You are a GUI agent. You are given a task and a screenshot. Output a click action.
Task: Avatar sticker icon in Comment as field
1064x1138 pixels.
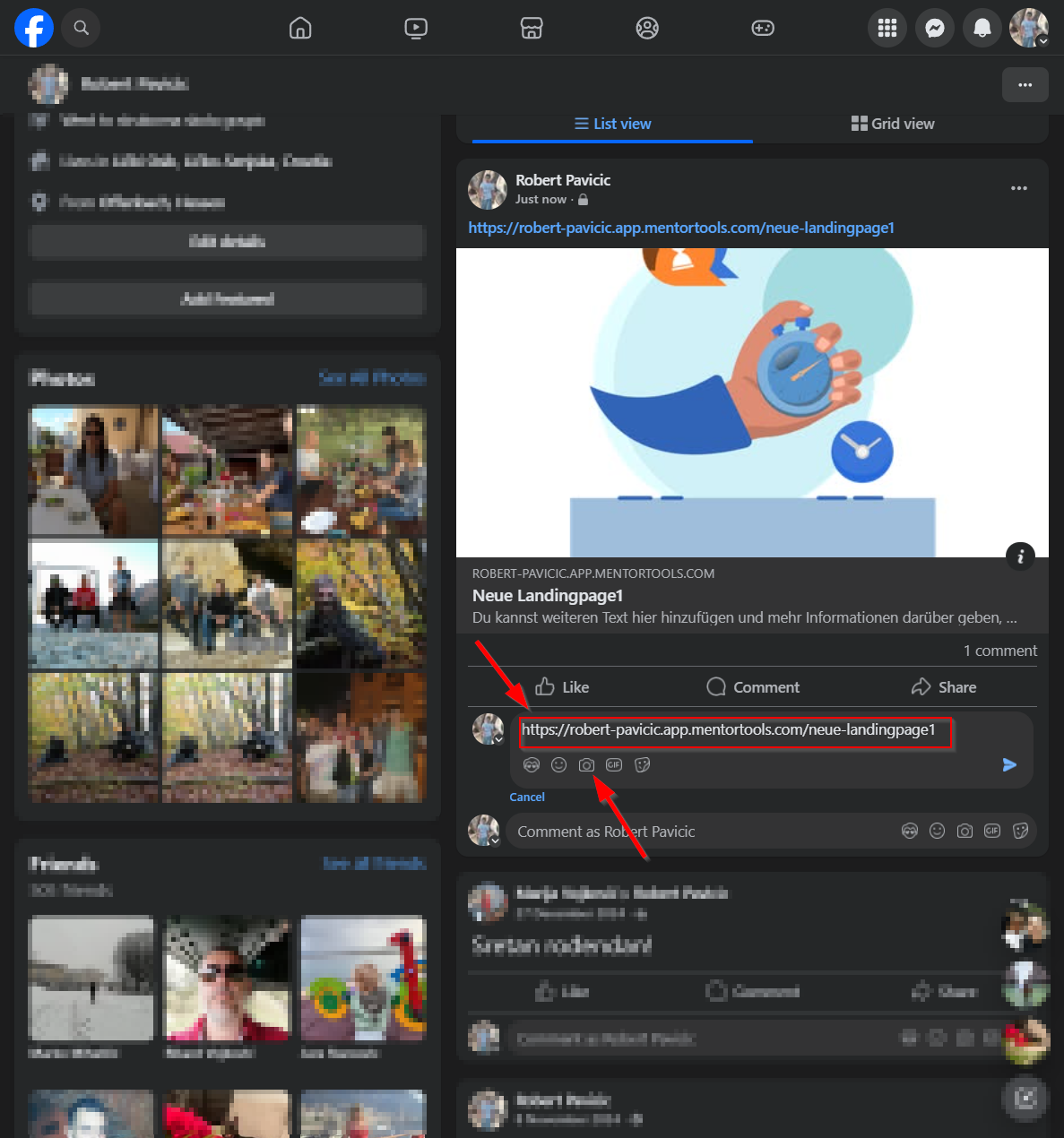pos(910,832)
